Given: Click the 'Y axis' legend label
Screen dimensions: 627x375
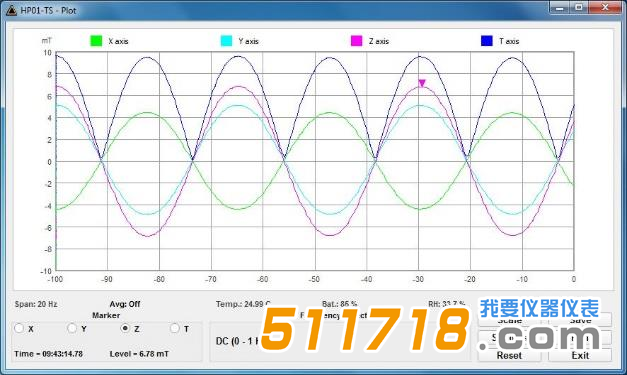Looking at the screenshot, I should click(248, 41).
